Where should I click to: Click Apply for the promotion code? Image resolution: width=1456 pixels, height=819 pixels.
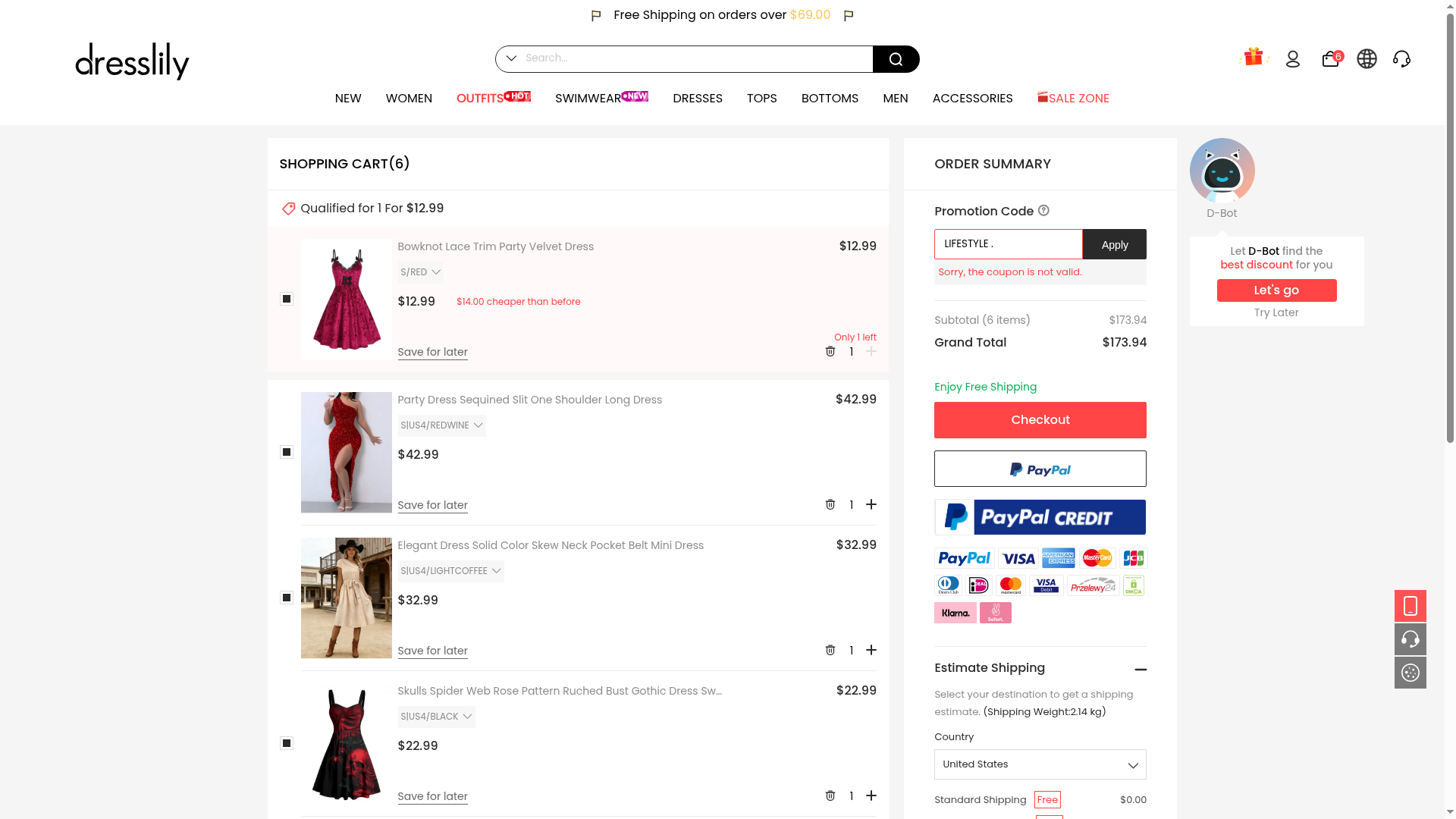[x=1114, y=244]
